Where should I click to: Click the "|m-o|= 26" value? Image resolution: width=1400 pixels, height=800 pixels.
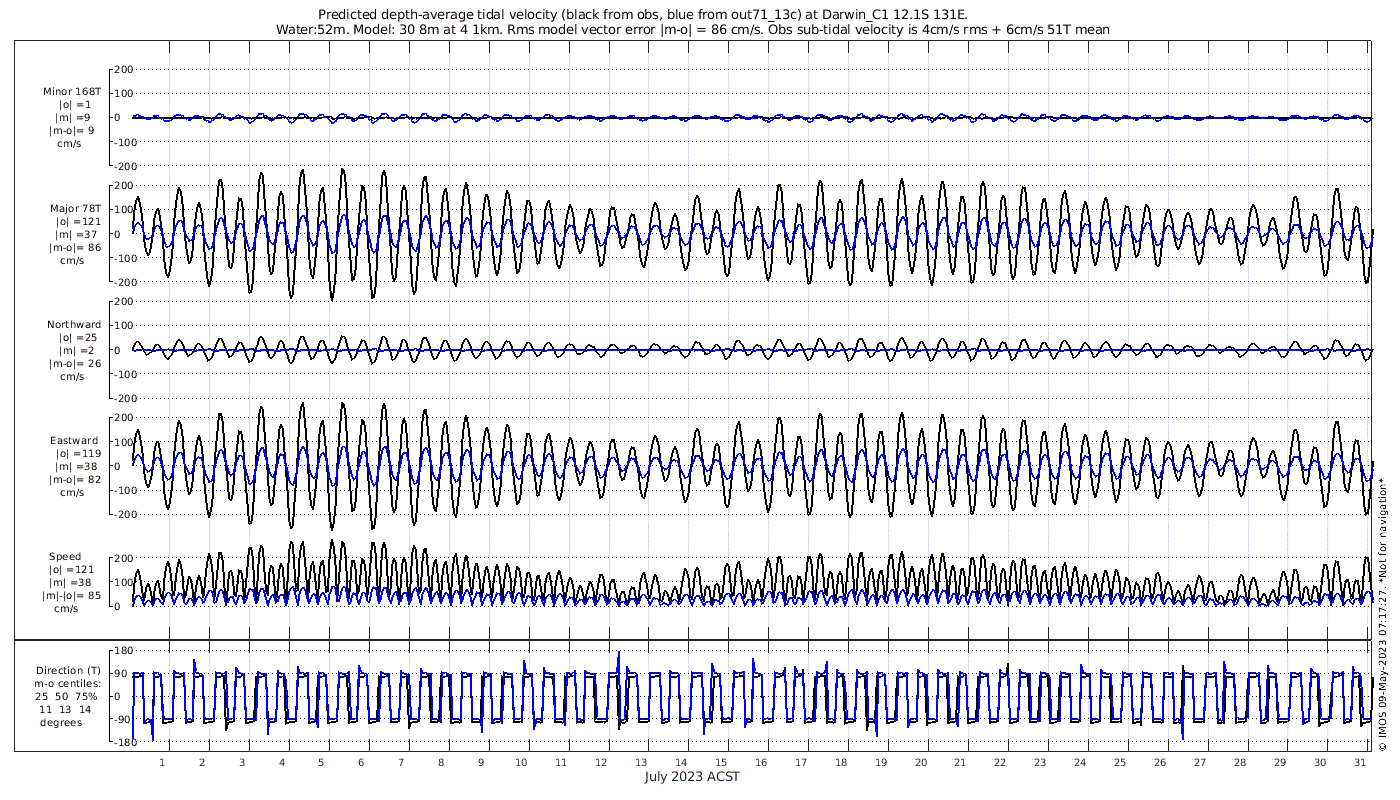[75, 364]
